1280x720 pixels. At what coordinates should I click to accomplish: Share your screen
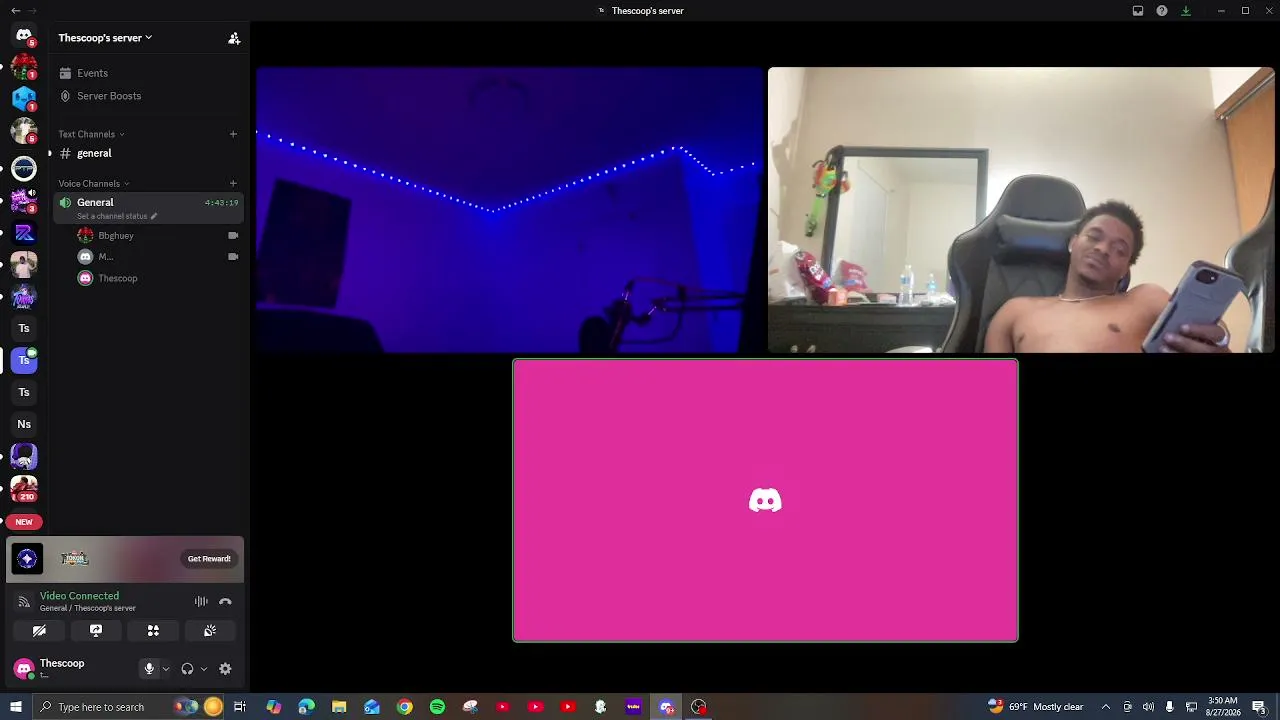tap(96, 631)
